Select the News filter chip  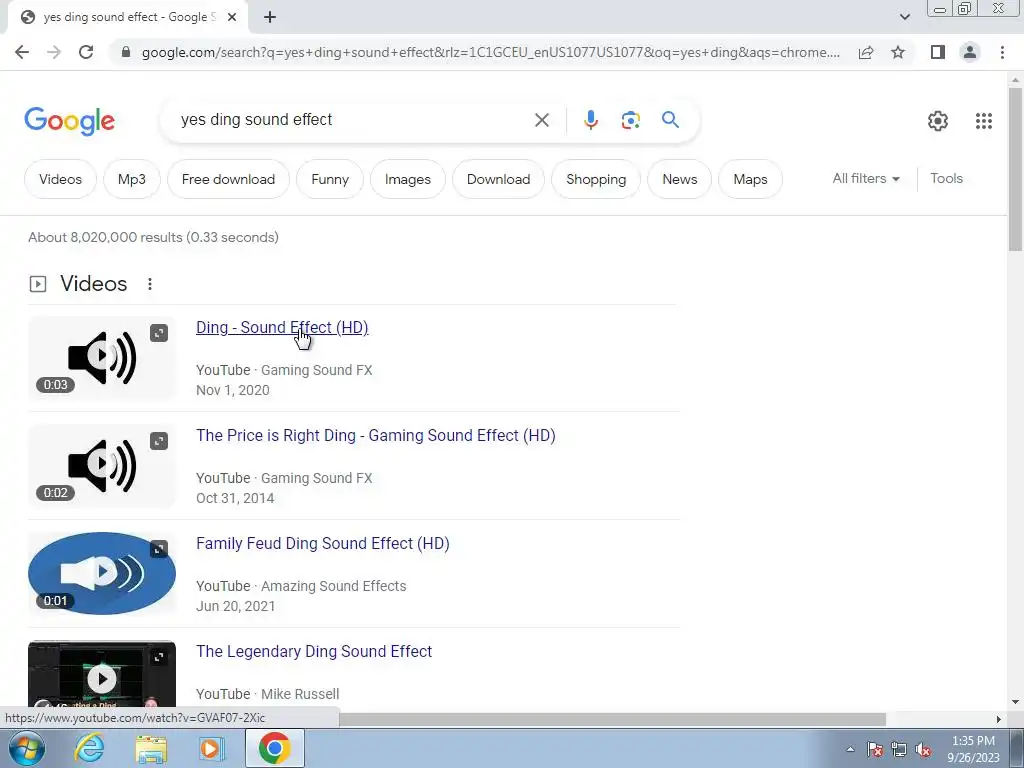click(679, 179)
